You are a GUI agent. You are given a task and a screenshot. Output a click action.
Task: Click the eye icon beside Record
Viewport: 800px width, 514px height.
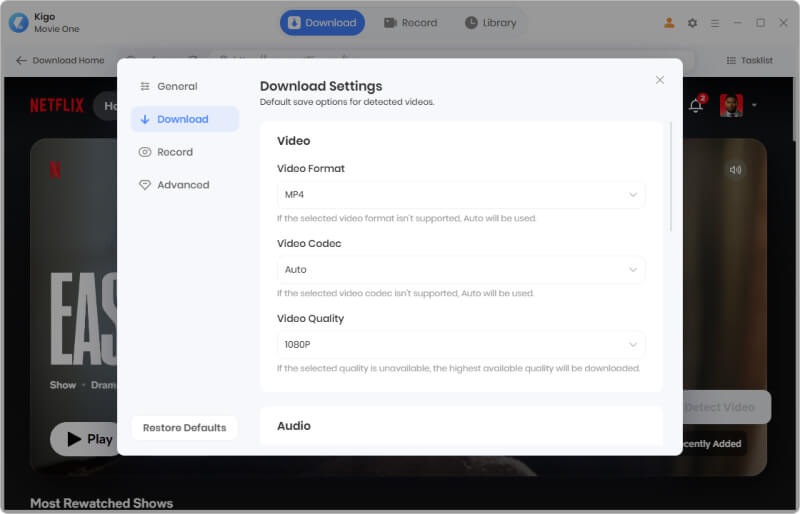[x=145, y=152]
